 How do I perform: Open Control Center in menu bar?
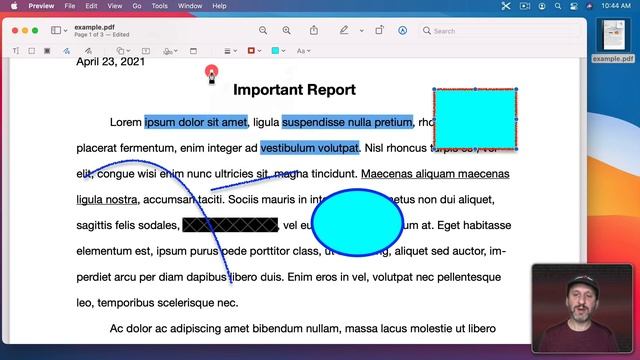click(574, 6)
